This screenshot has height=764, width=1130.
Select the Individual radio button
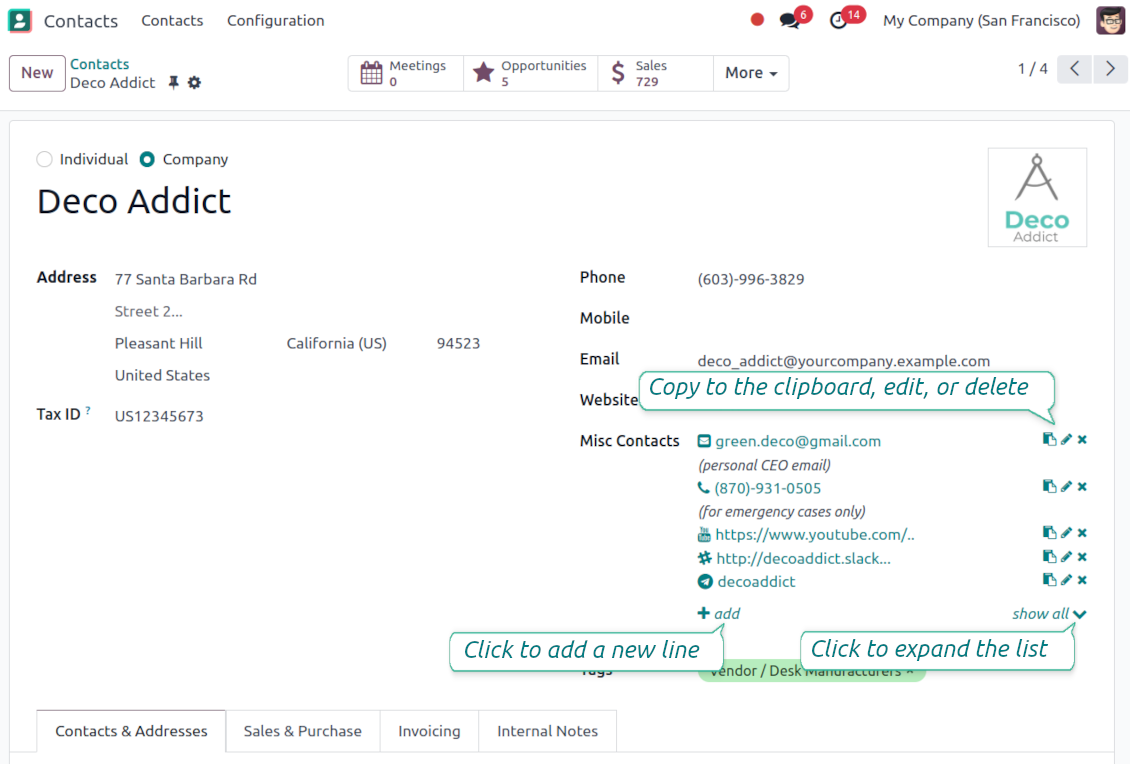coord(45,159)
